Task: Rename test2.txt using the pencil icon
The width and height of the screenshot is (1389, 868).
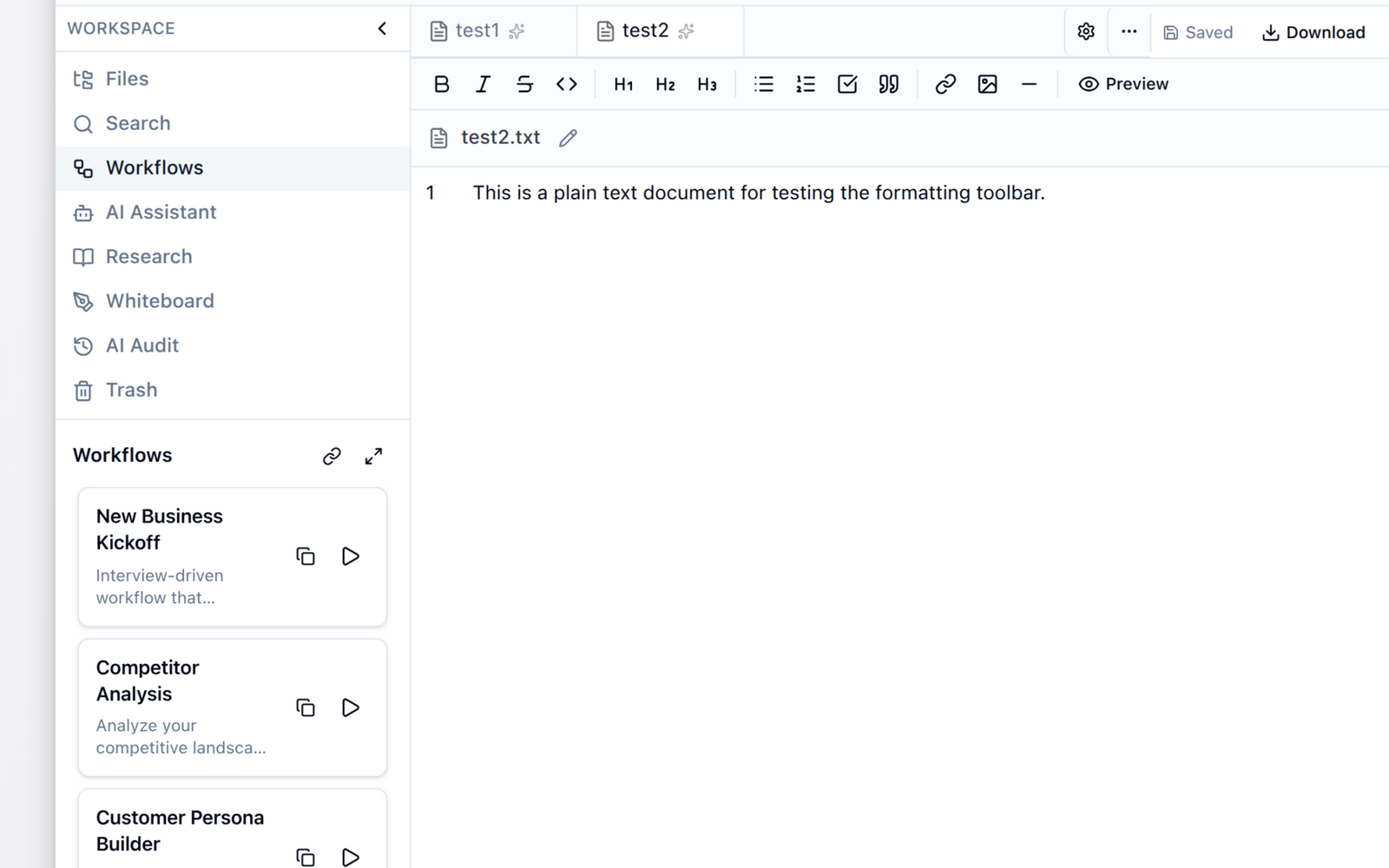Action: point(568,138)
